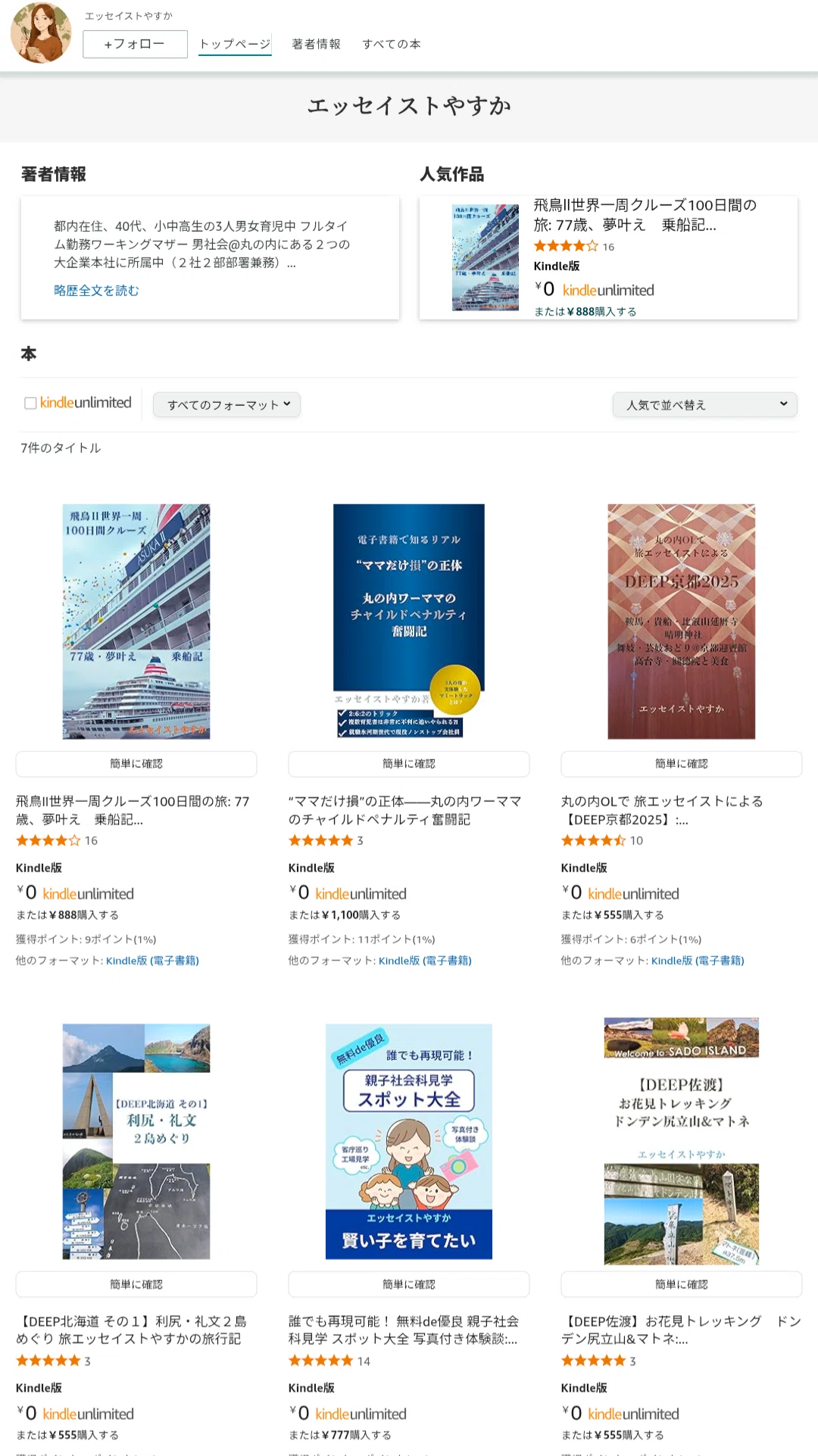Click the star rating of the ママだけ損 book
The image size is (818, 1456).
coord(321,840)
